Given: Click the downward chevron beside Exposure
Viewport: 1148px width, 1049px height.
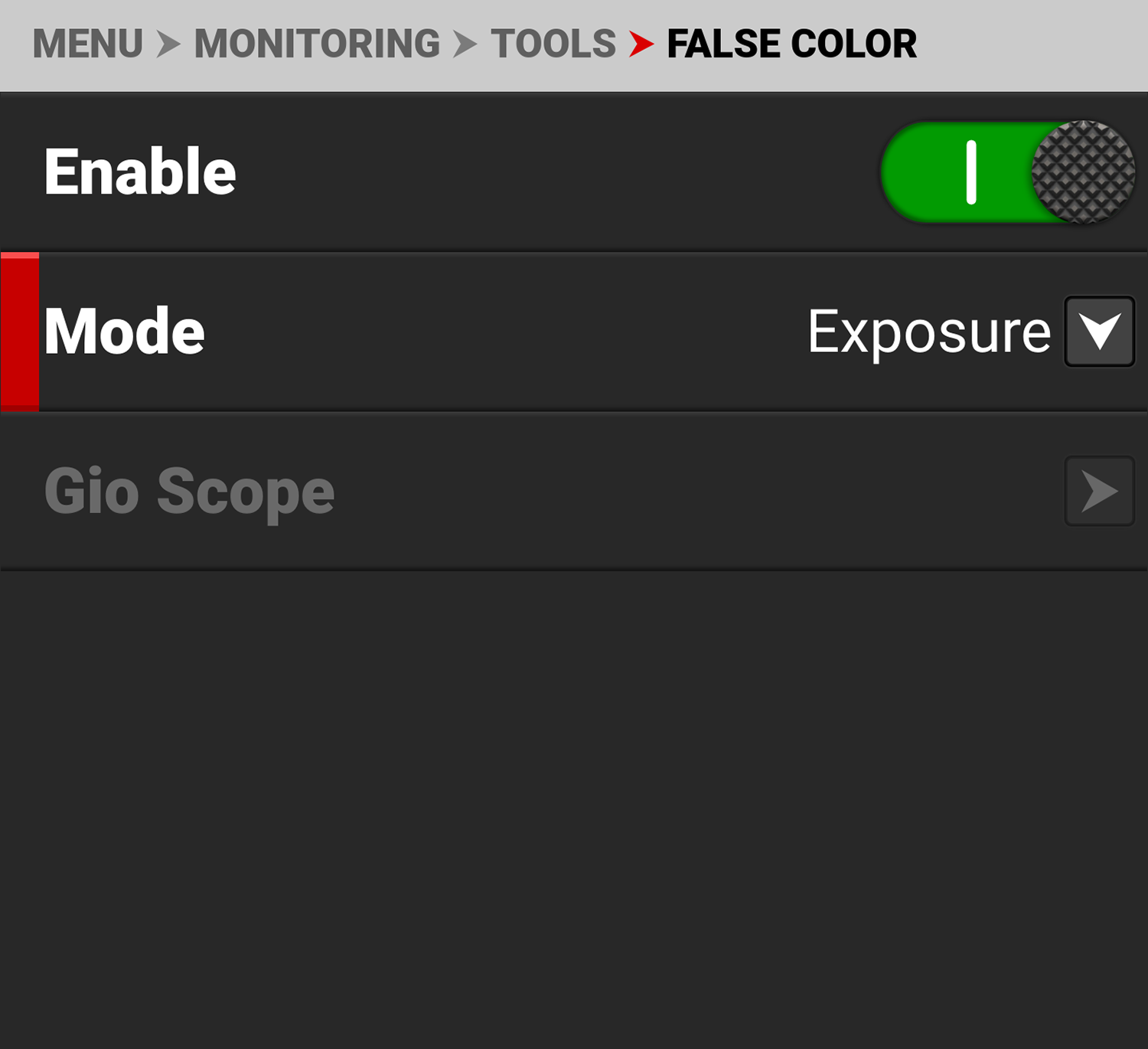Looking at the screenshot, I should [1098, 331].
